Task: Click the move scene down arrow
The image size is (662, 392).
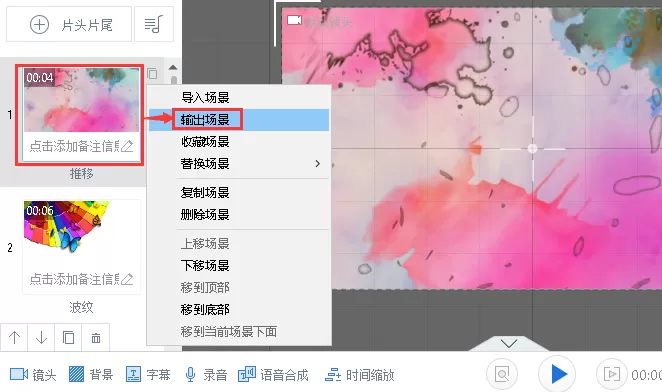Action: [41, 338]
